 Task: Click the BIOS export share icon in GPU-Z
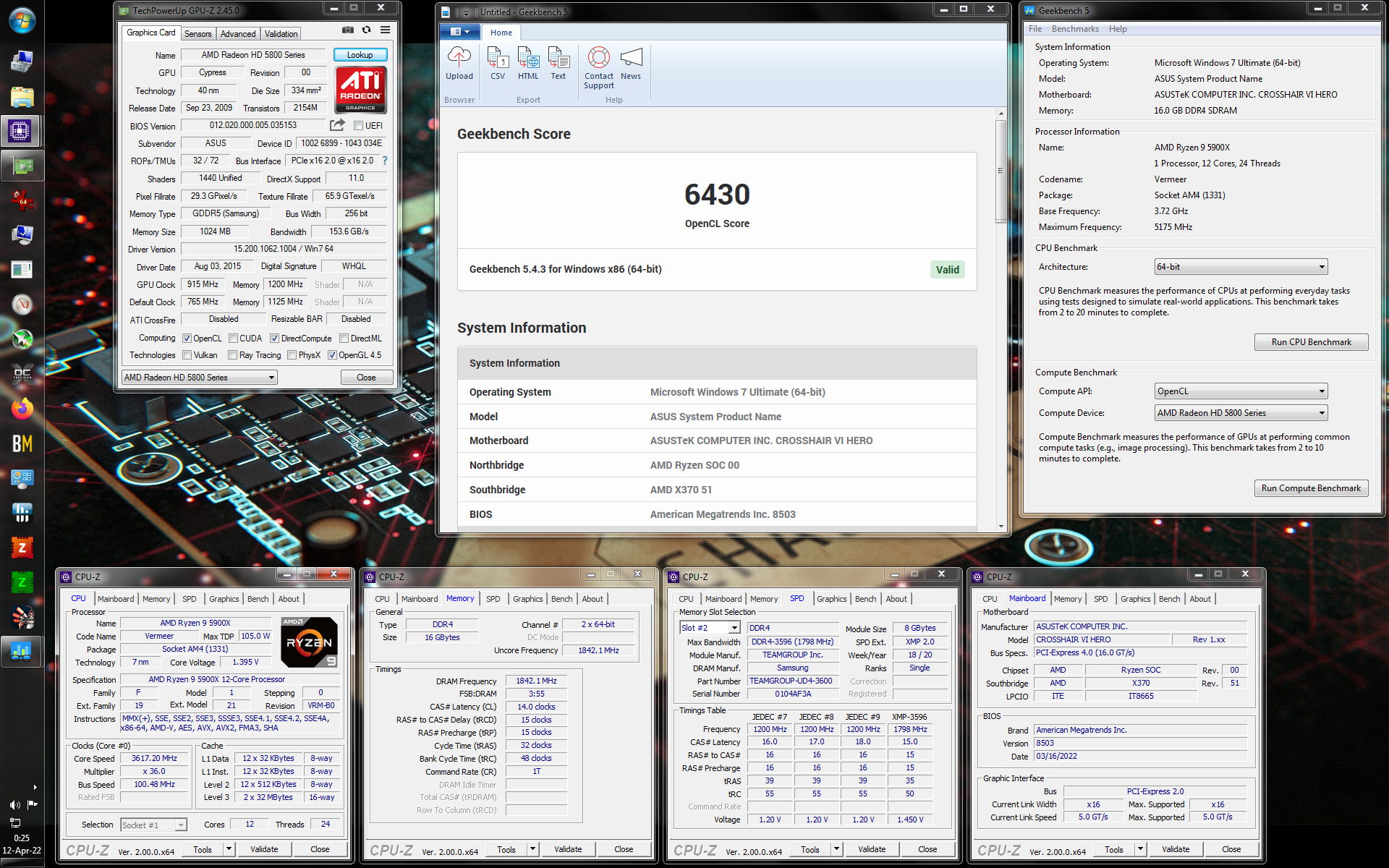(x=338, y=125)
